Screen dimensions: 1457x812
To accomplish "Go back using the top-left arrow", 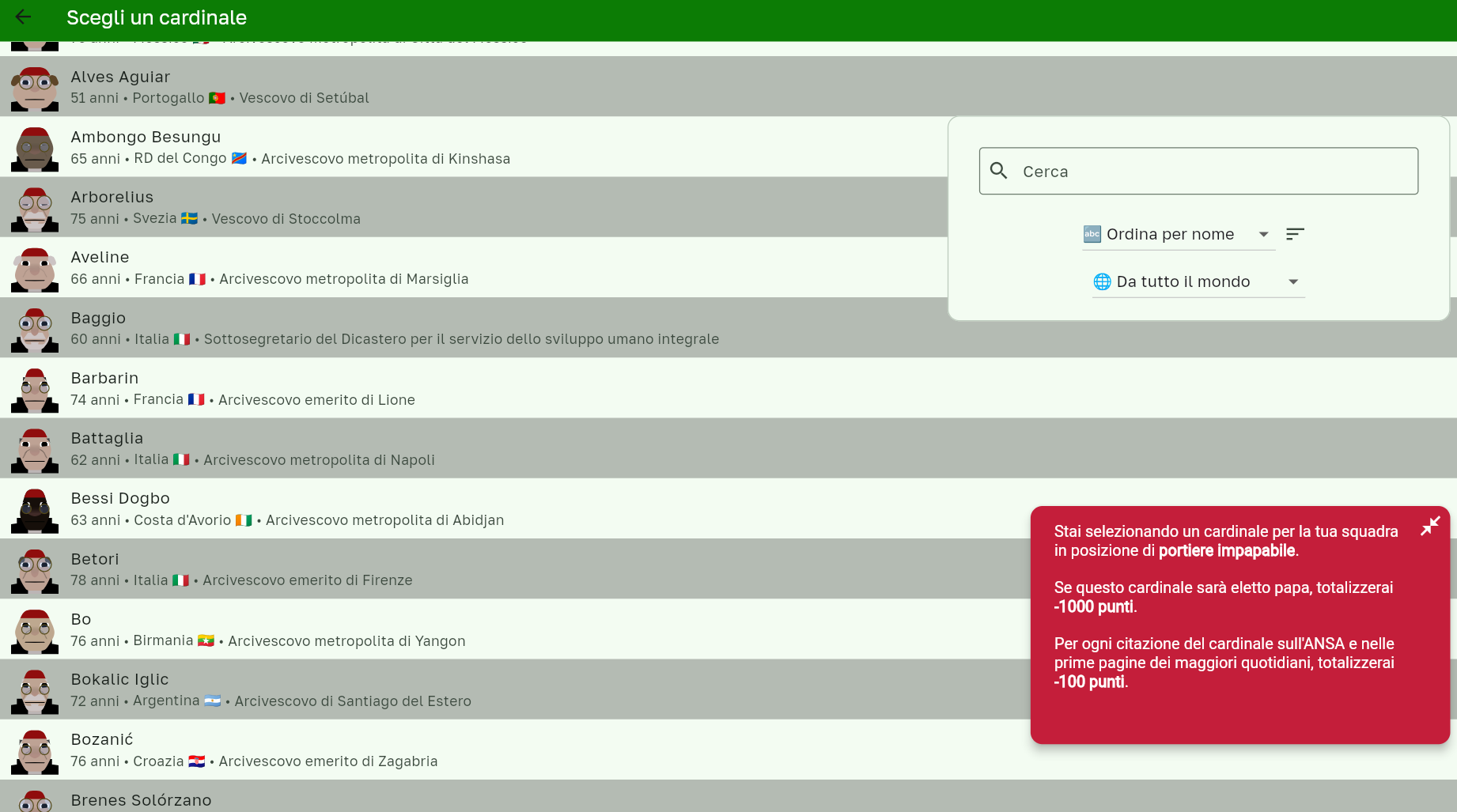I will tap(23, 17).
